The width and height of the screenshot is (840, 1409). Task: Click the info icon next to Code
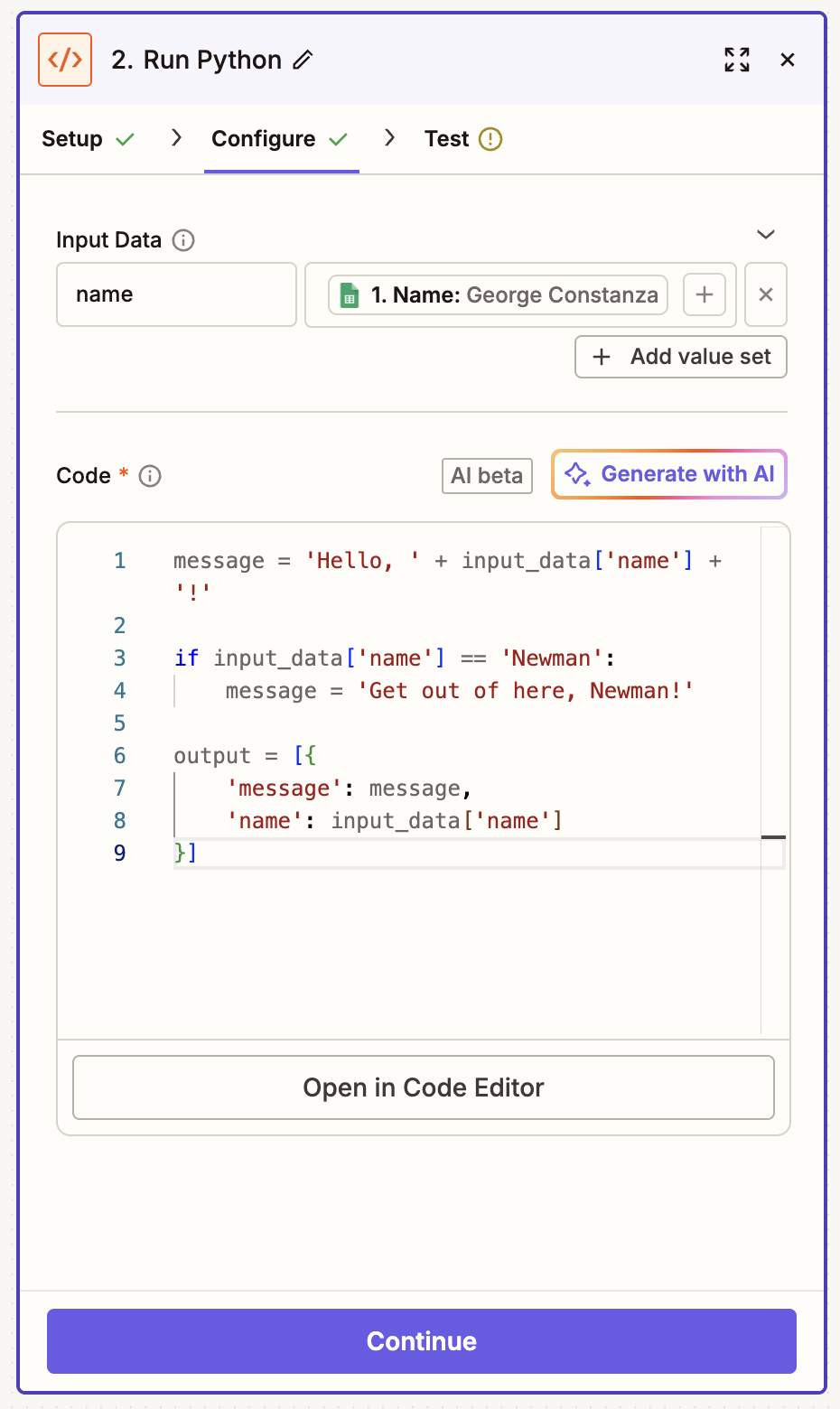coord(150,476)
